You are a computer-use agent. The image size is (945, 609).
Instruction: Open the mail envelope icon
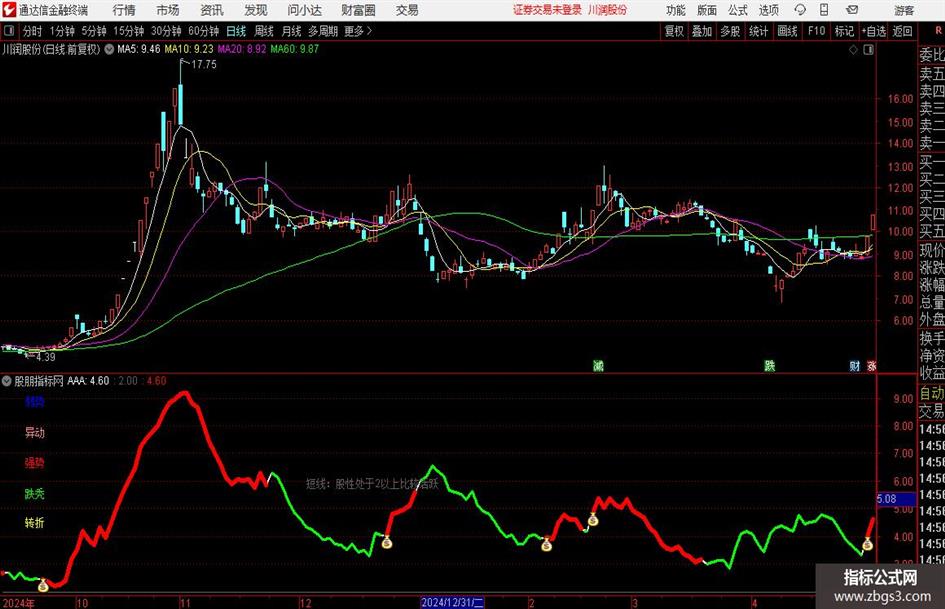[x=852, y=10]
